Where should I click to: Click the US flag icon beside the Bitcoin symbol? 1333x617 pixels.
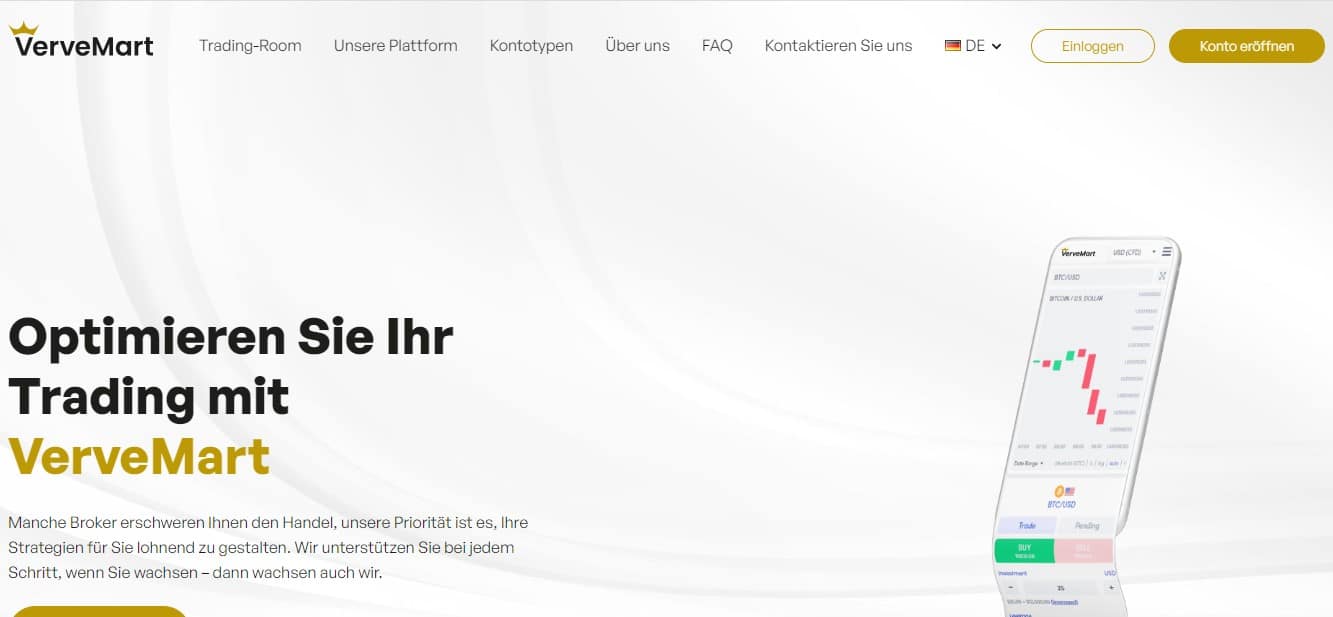coord(1070,489)
